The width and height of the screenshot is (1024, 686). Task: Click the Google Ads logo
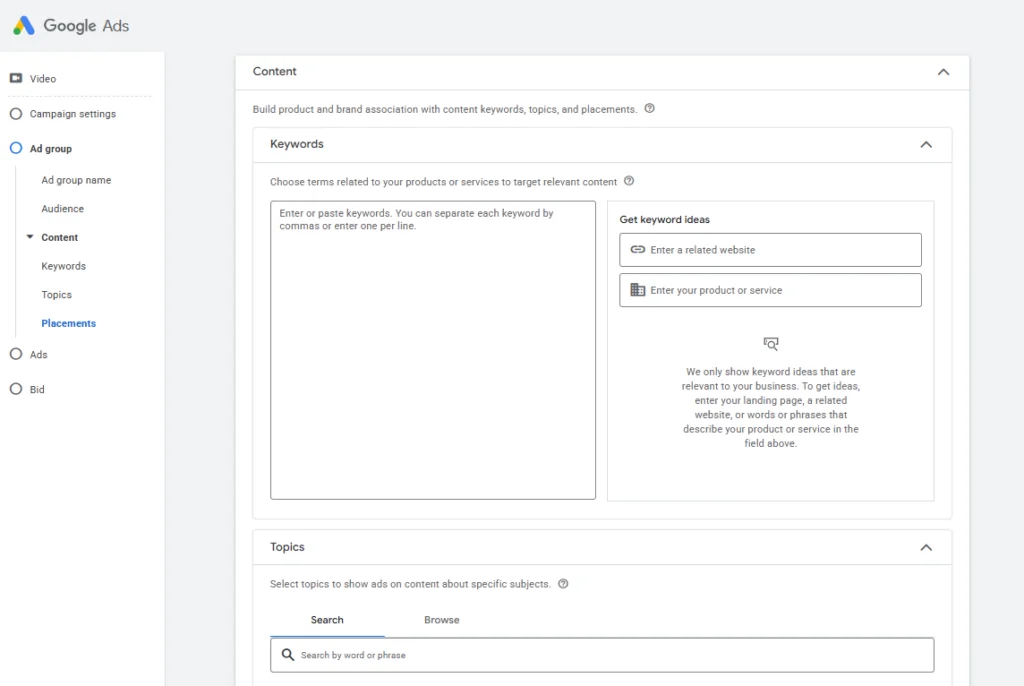pyautogui.click(x=71, y=25)
